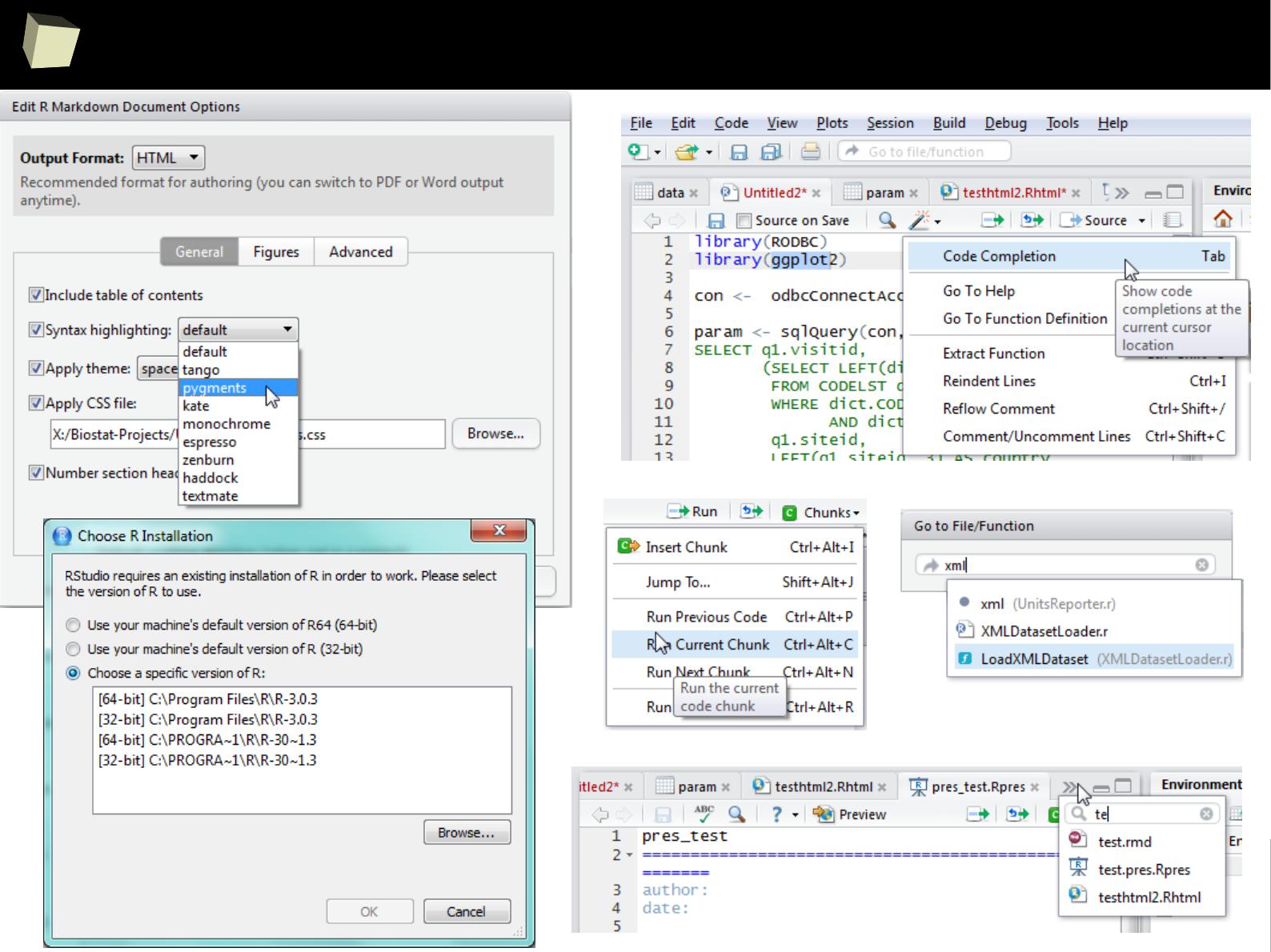
Task: Clear the 'te' tab search field
Action: click(1206, 814)
